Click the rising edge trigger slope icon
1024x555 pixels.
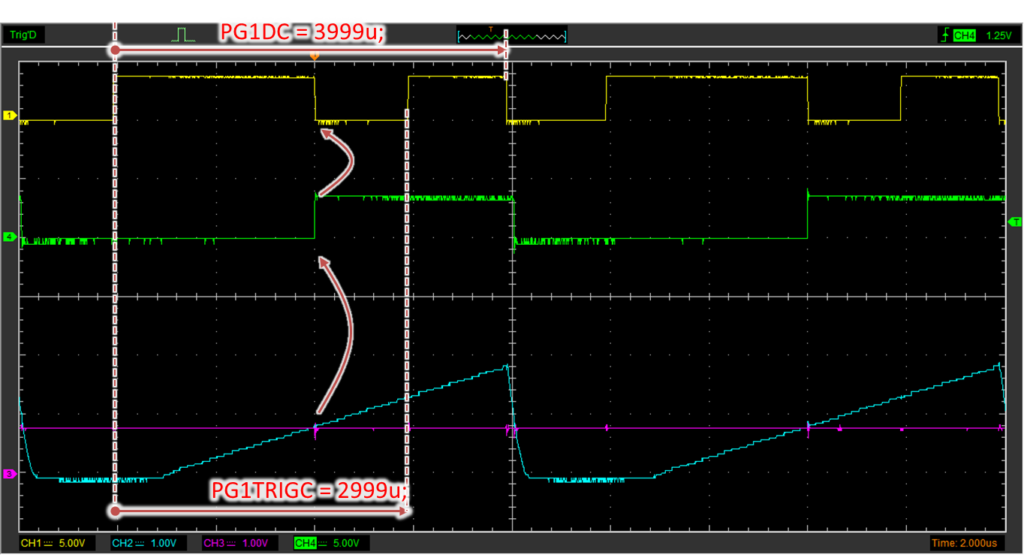(943, 36)
